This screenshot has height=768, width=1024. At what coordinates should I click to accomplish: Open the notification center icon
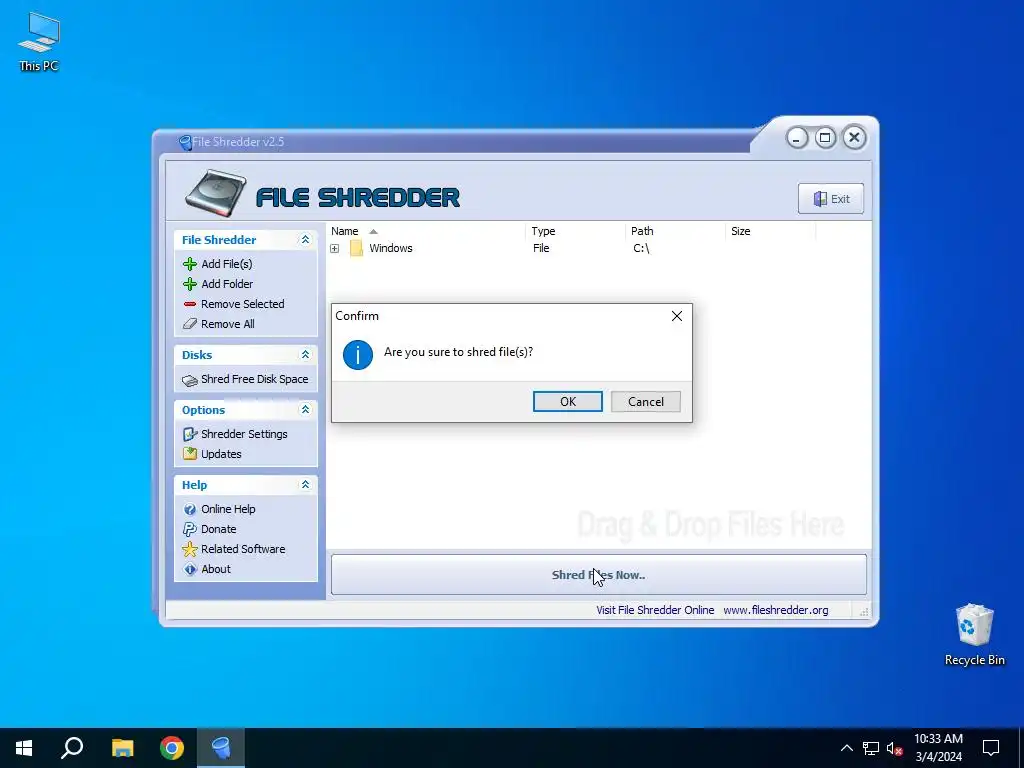coord(991,748)
